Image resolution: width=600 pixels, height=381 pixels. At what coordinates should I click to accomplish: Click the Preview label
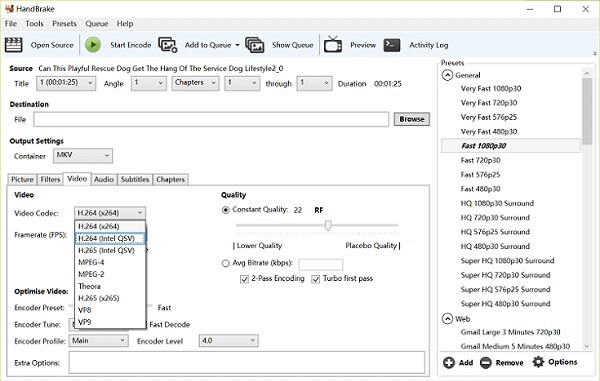point(363,45)
